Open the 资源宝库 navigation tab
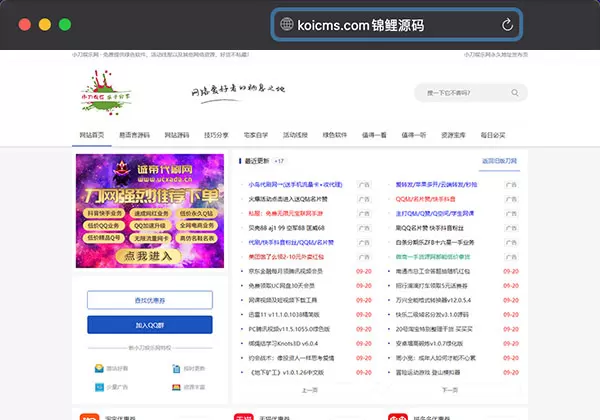Screen dimensions: 600x420 coord(453,135)
